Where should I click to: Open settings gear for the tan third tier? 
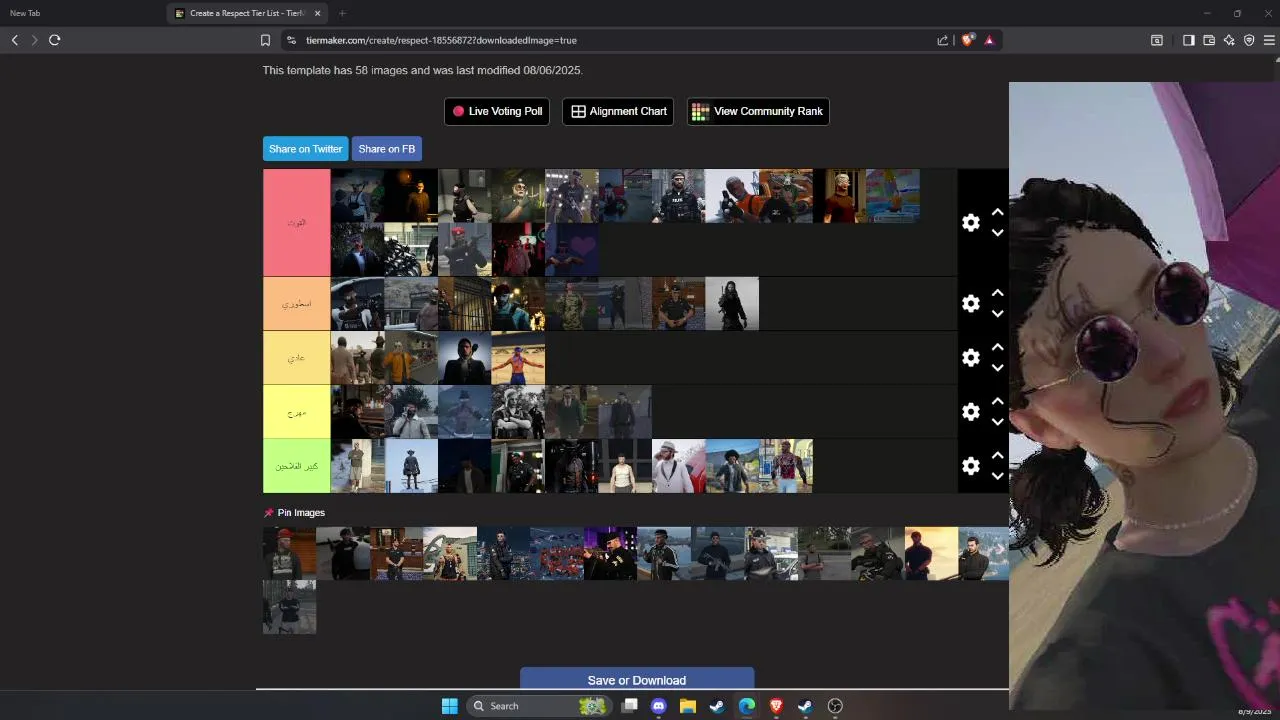coord(971,358)
